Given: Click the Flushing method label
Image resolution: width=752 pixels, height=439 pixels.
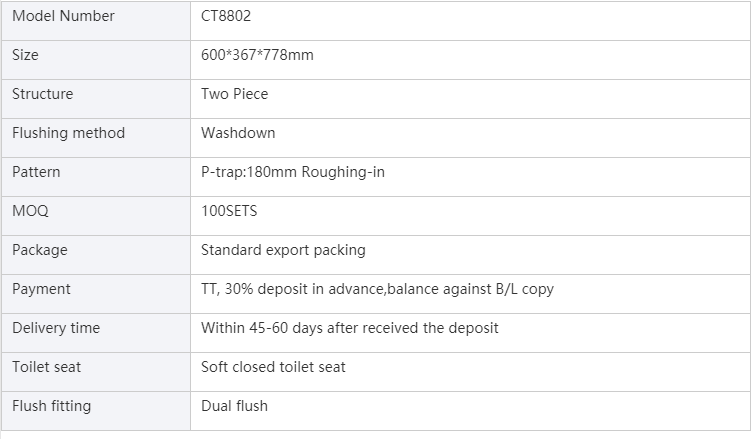Looking at the screenshot, I should [68, 133].
